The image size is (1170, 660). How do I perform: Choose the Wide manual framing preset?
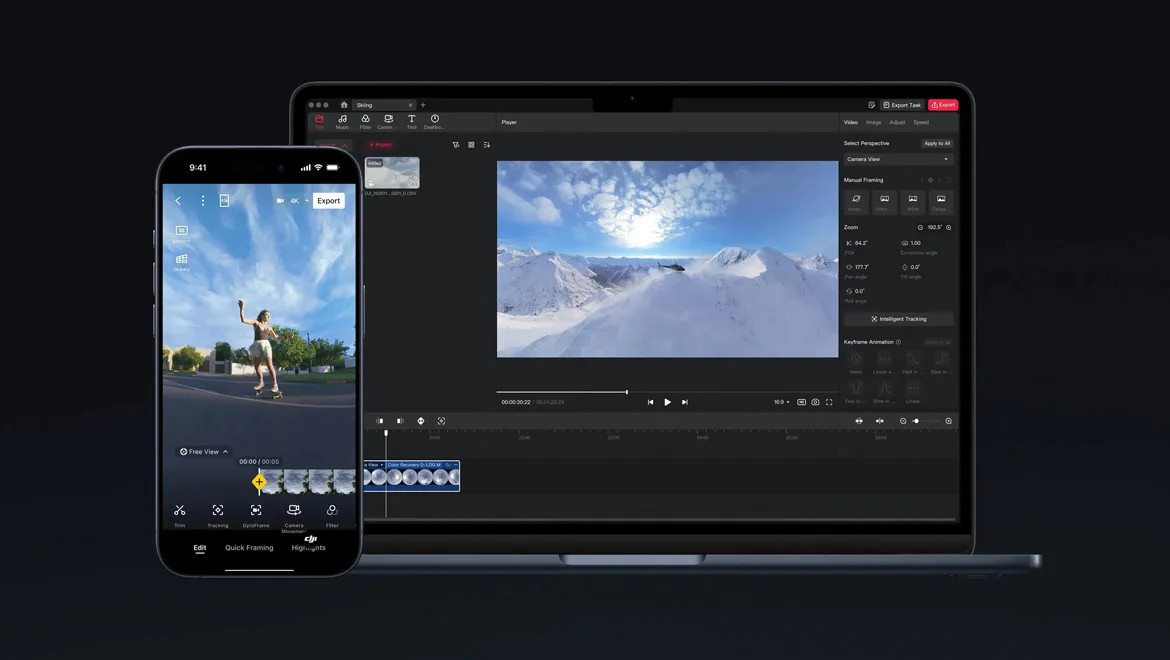coord(913,201)
